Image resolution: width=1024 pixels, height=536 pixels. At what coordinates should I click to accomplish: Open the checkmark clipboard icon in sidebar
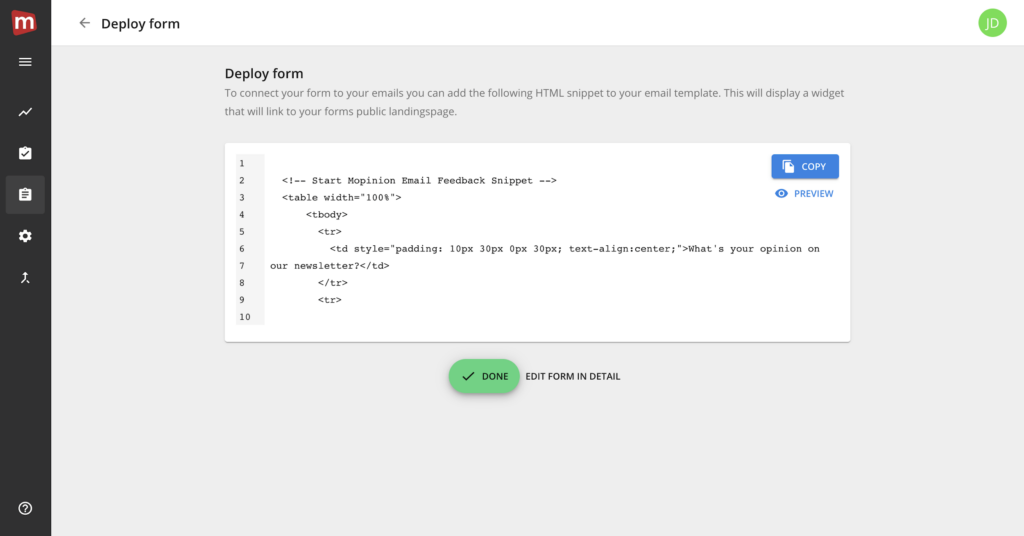coord(25,153)
